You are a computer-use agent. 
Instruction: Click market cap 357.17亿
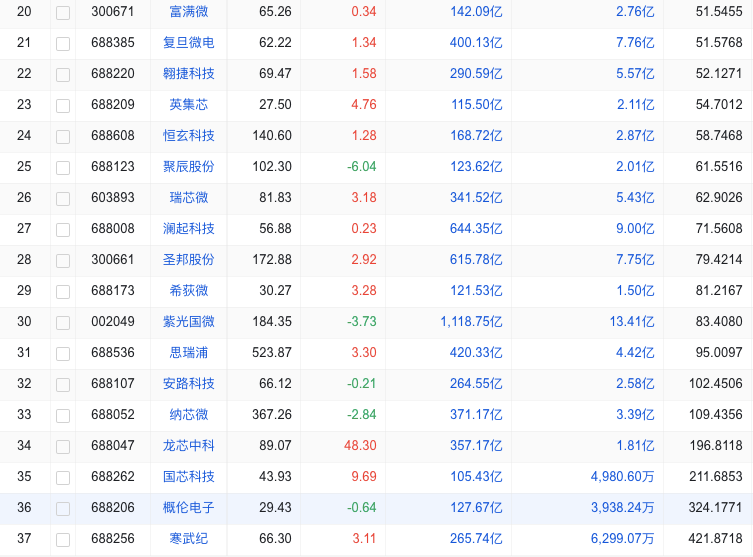click(476, 445)
